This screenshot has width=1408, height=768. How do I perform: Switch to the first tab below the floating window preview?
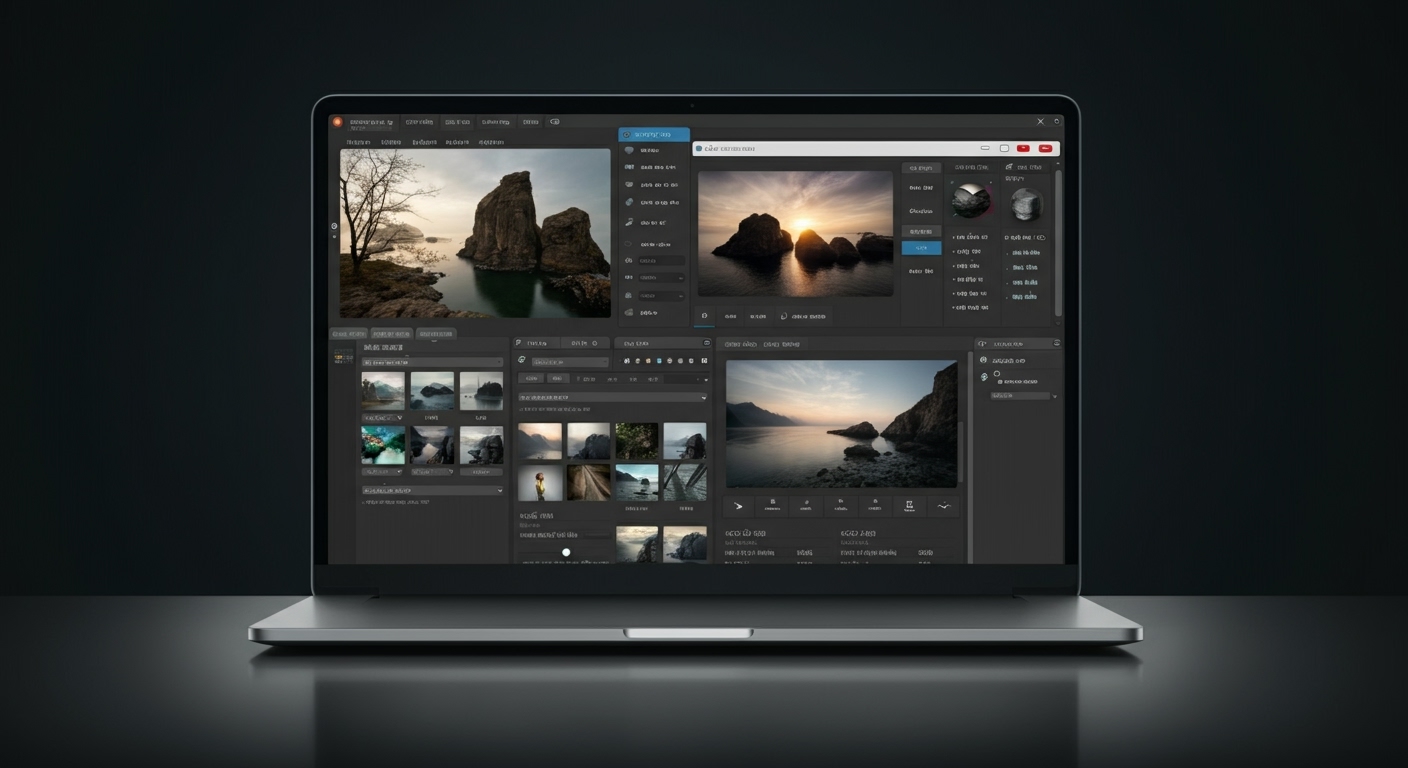[x=705, y=316]
